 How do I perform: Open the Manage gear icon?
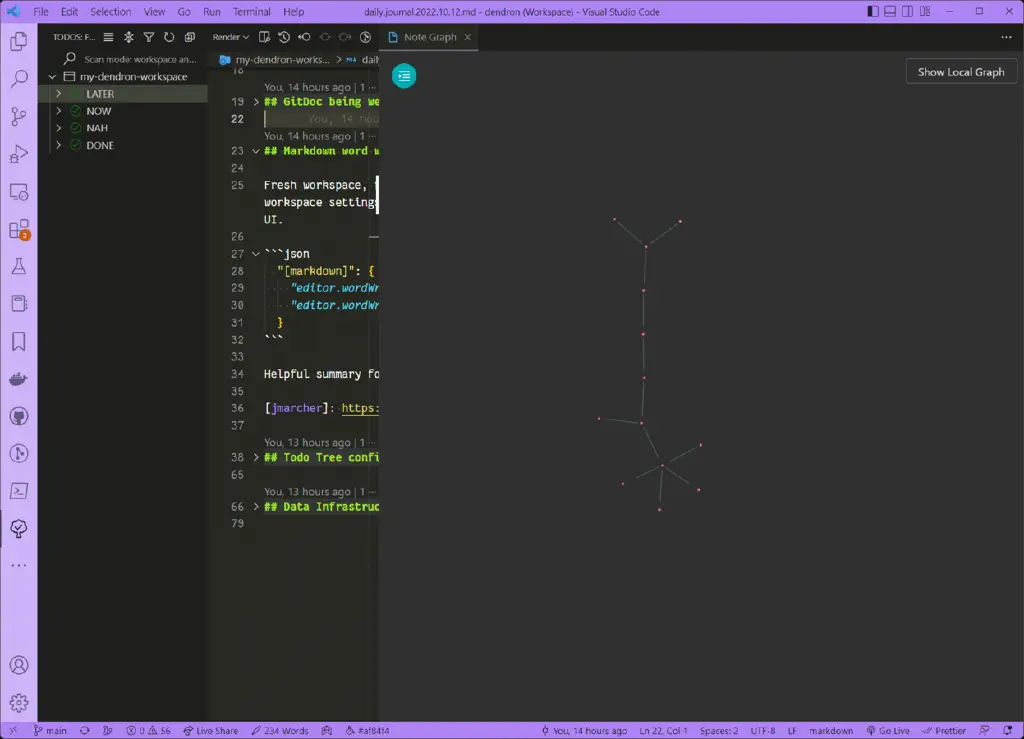tap(19, 703)
